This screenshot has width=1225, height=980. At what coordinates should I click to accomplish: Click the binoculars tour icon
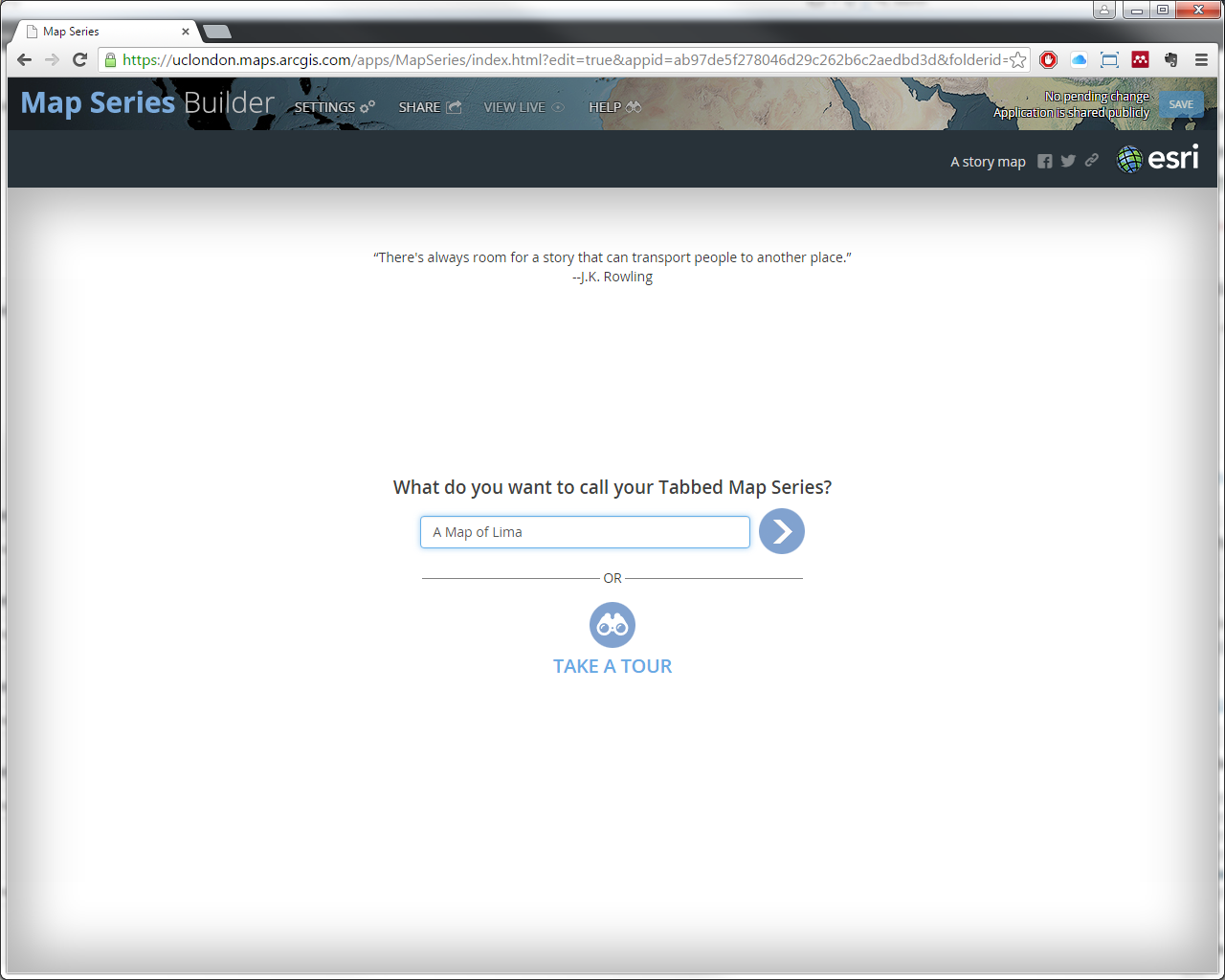tap(612, 625)
